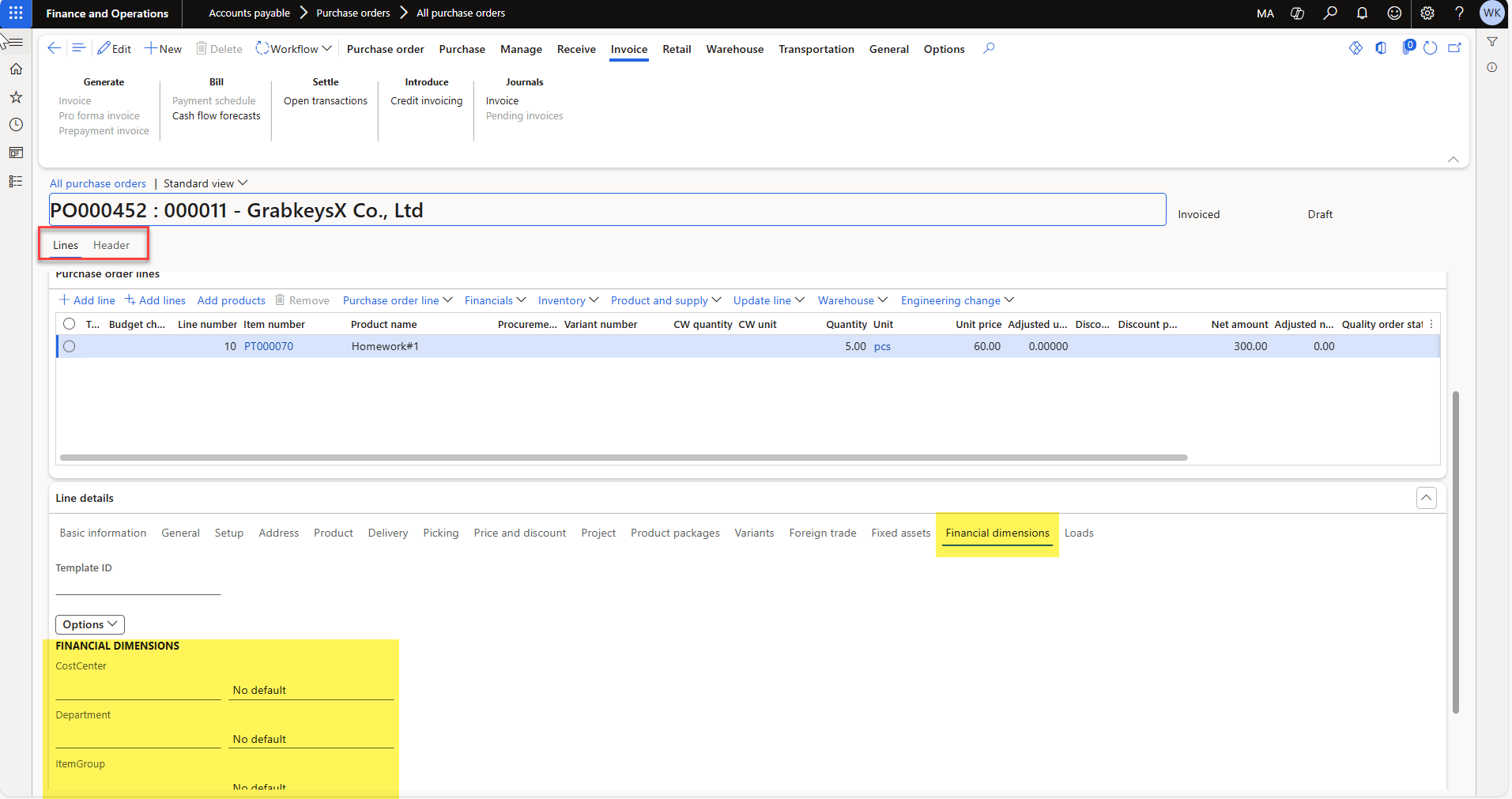The height and width of the screenshot is (799, 1512).
Task: Open Recent clock icon in sidebar
Action: 16,125
